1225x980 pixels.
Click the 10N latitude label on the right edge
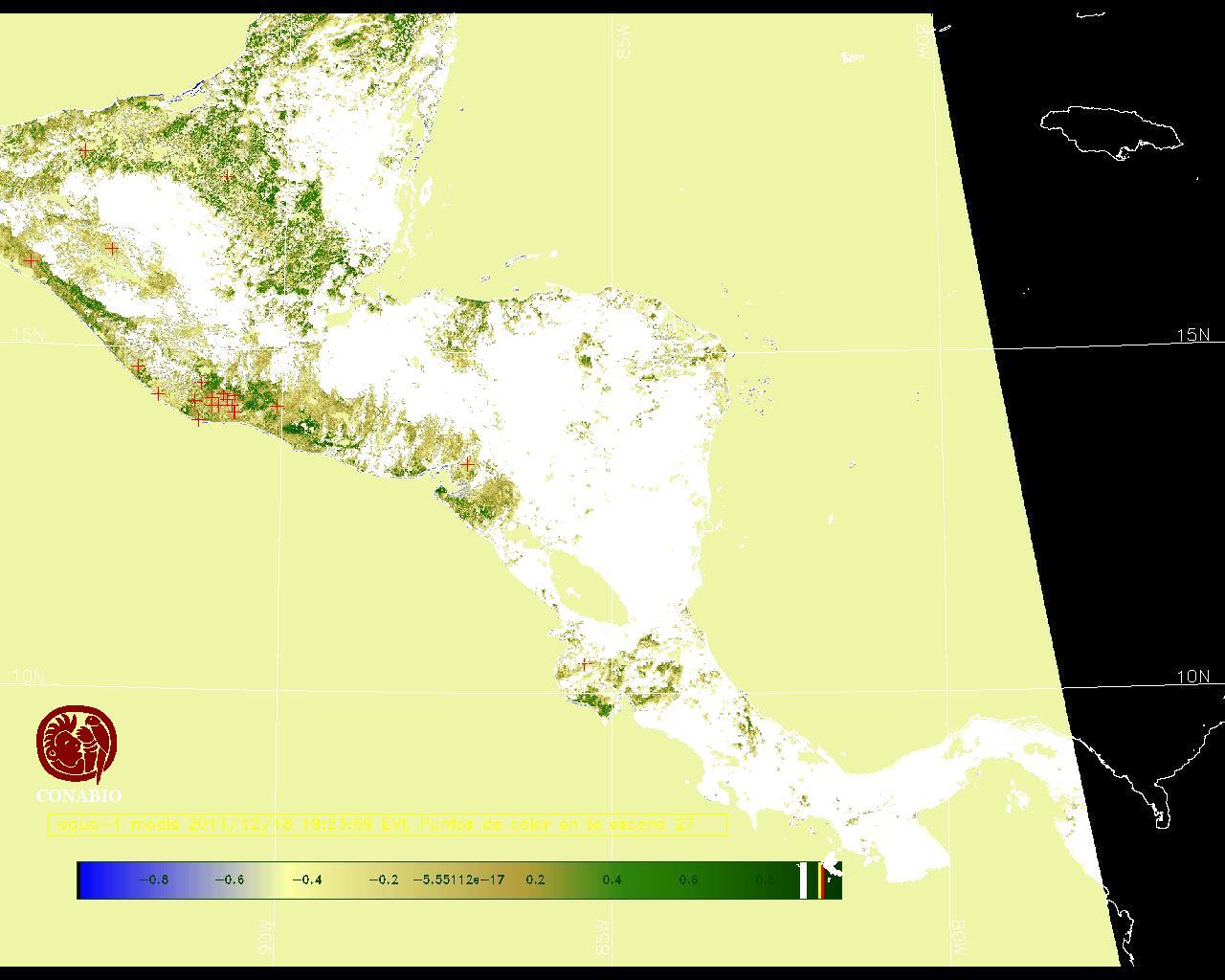(x=1192, y=677)
